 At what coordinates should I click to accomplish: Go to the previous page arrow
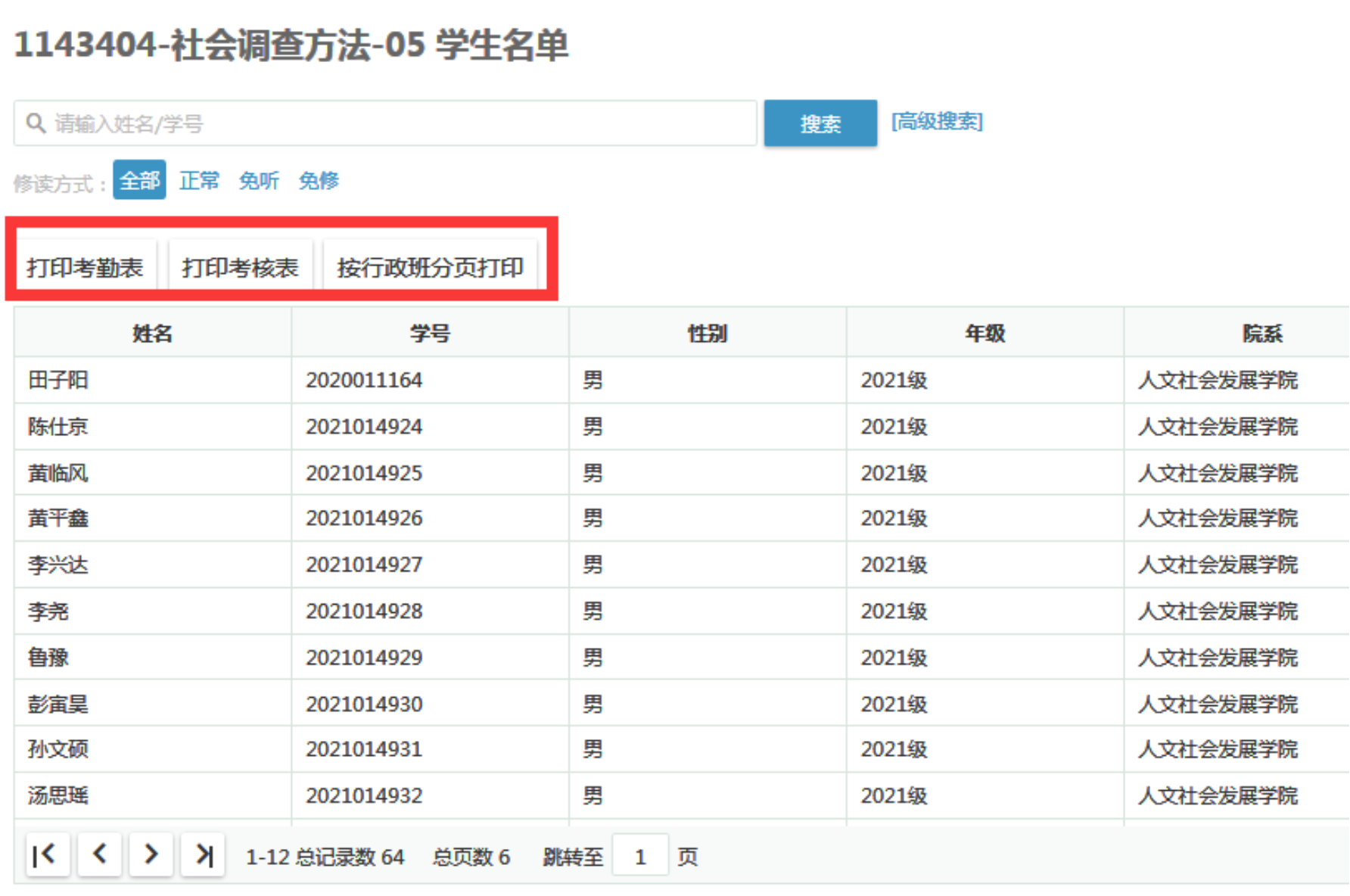click(99, 855)
